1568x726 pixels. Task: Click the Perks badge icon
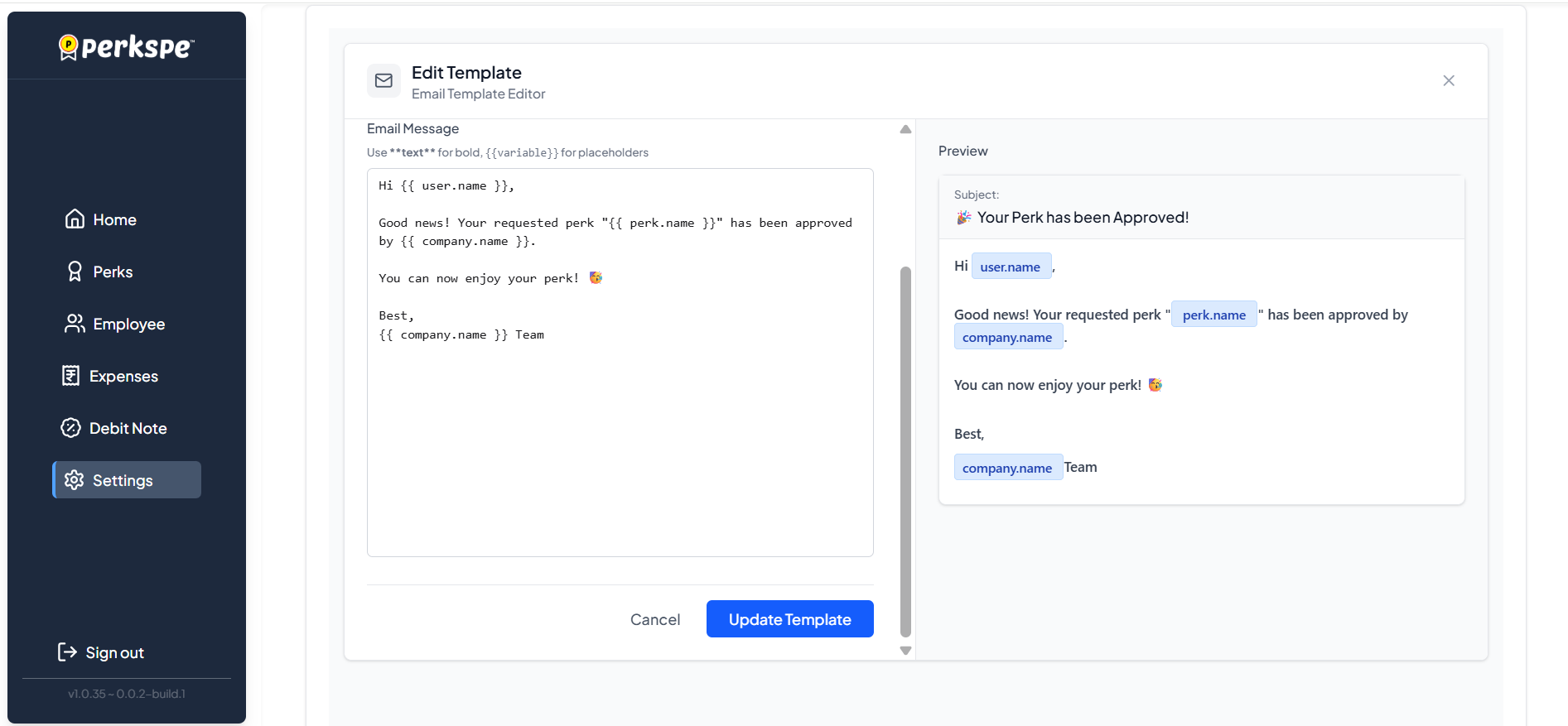[75, 272]
